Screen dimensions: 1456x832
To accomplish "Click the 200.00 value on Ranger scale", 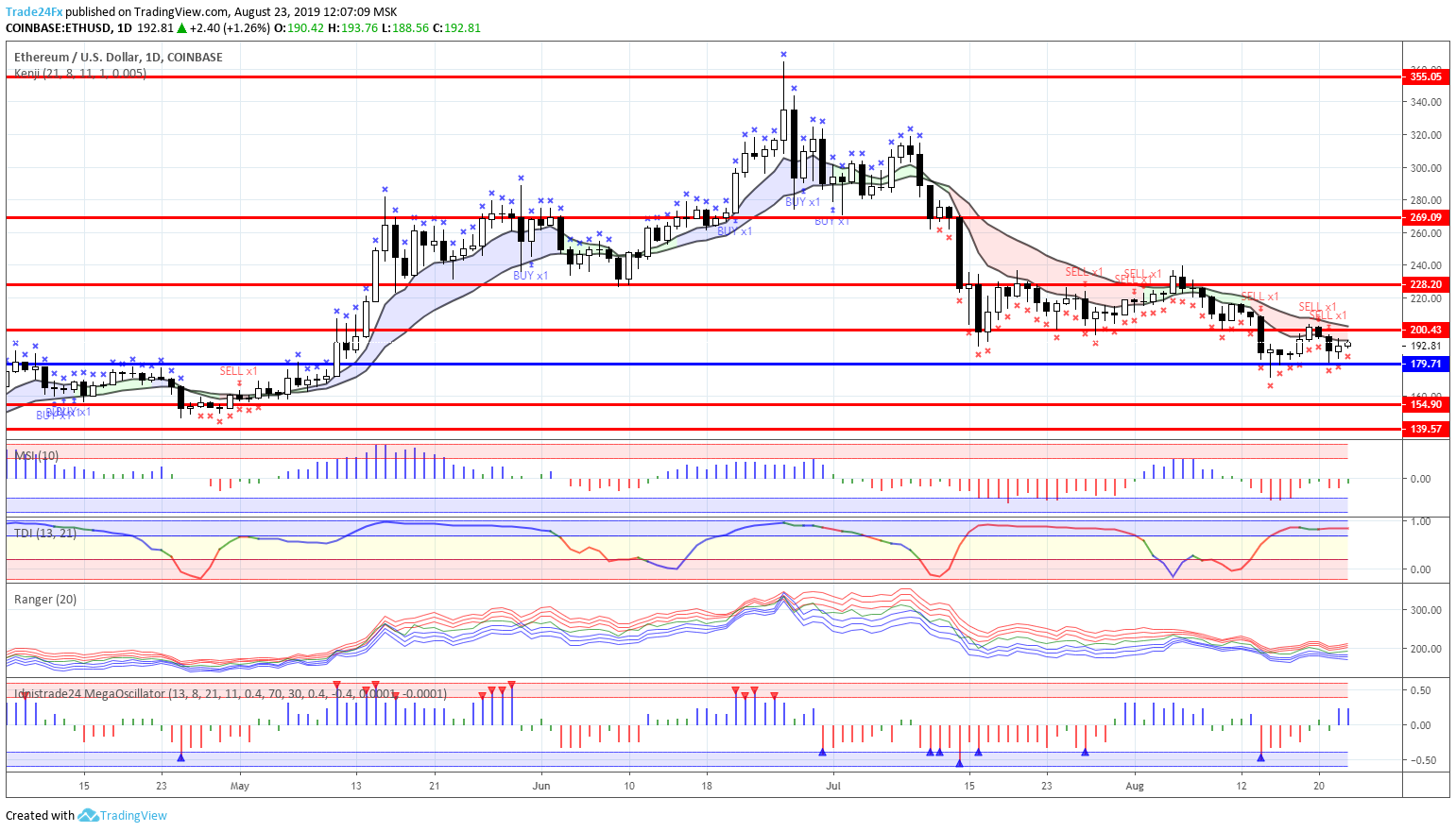I will tap(1426, 649).
